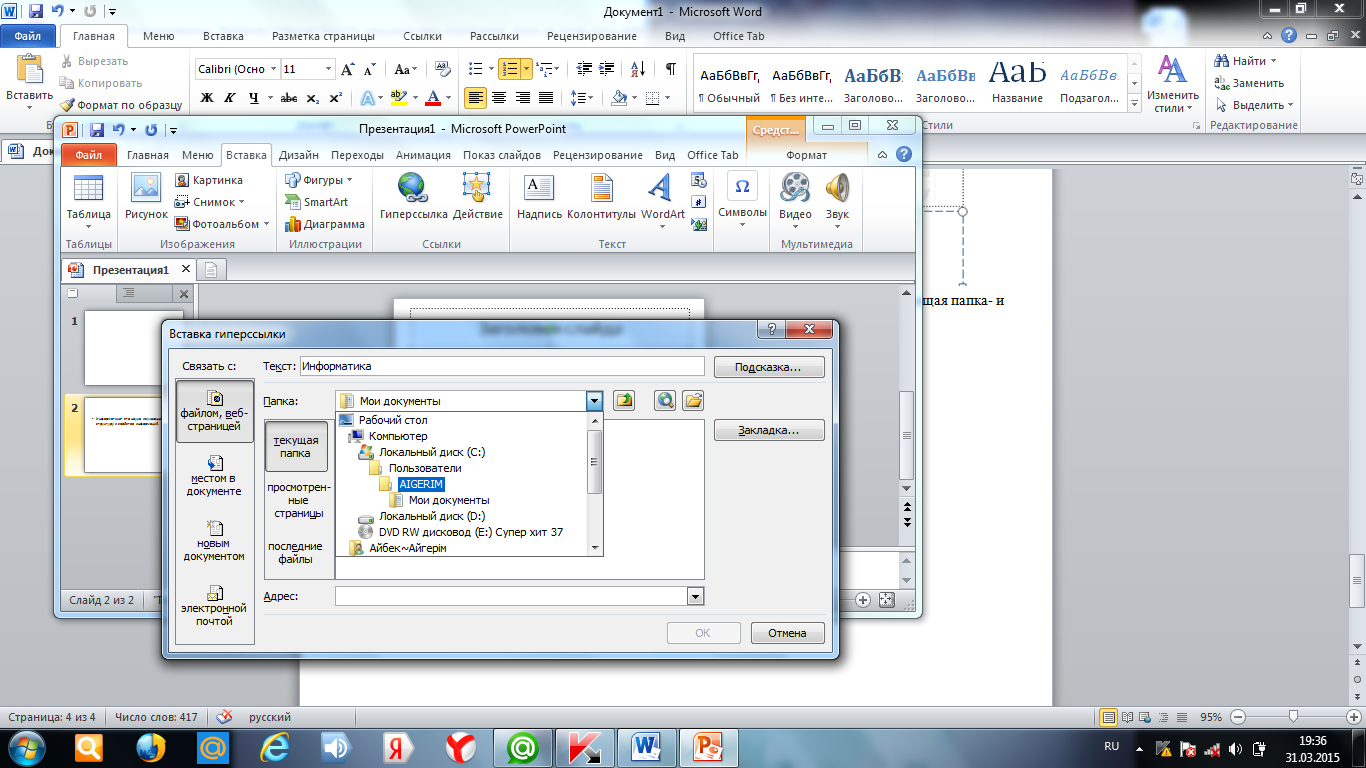Image resolution: width=1366 pixels, height=768 pixels.
Task: Open the Адрес dropdown arrow
Action: (x=695, y=596)
